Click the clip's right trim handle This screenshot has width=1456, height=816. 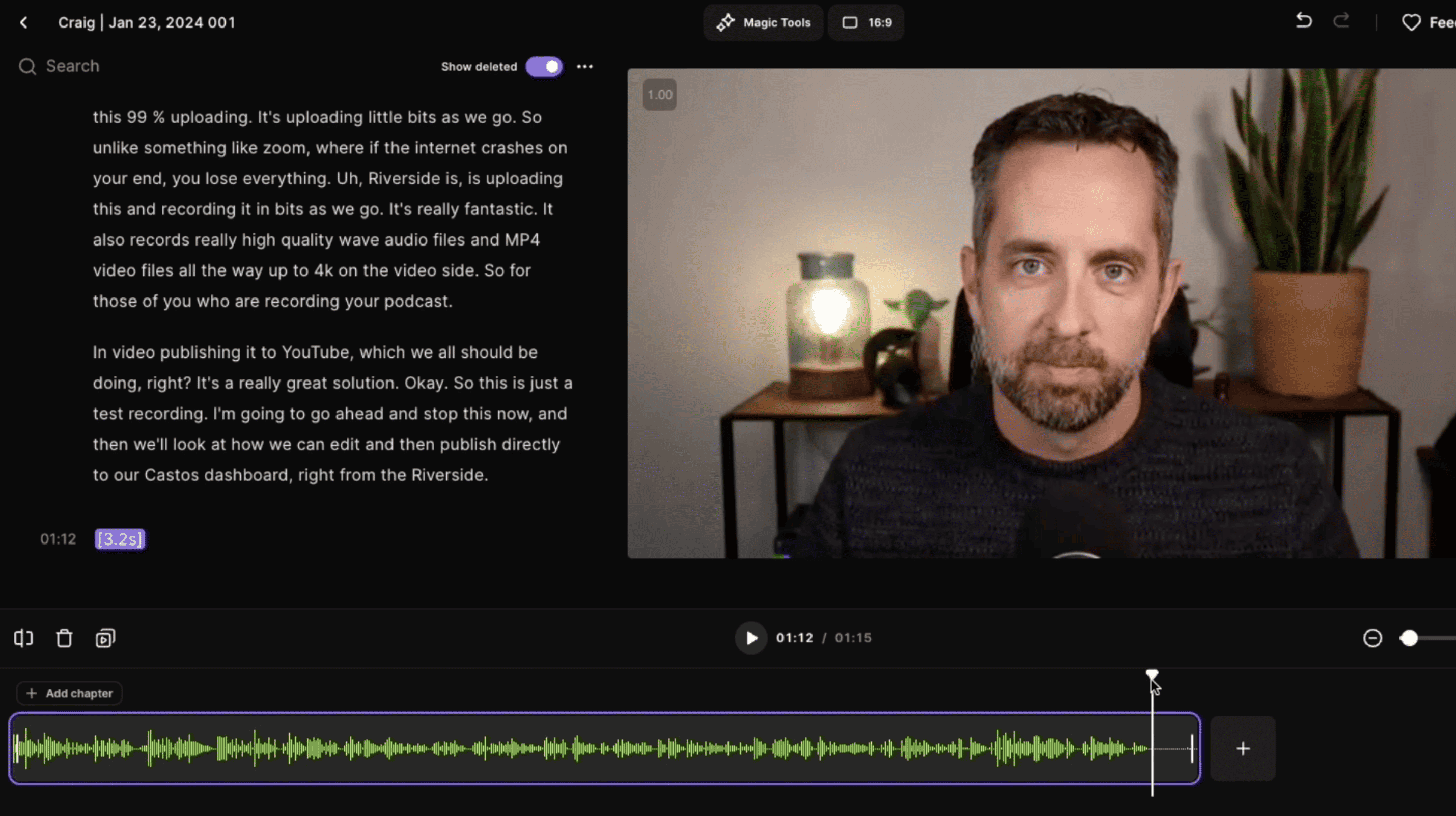[x=1191, y=749]
